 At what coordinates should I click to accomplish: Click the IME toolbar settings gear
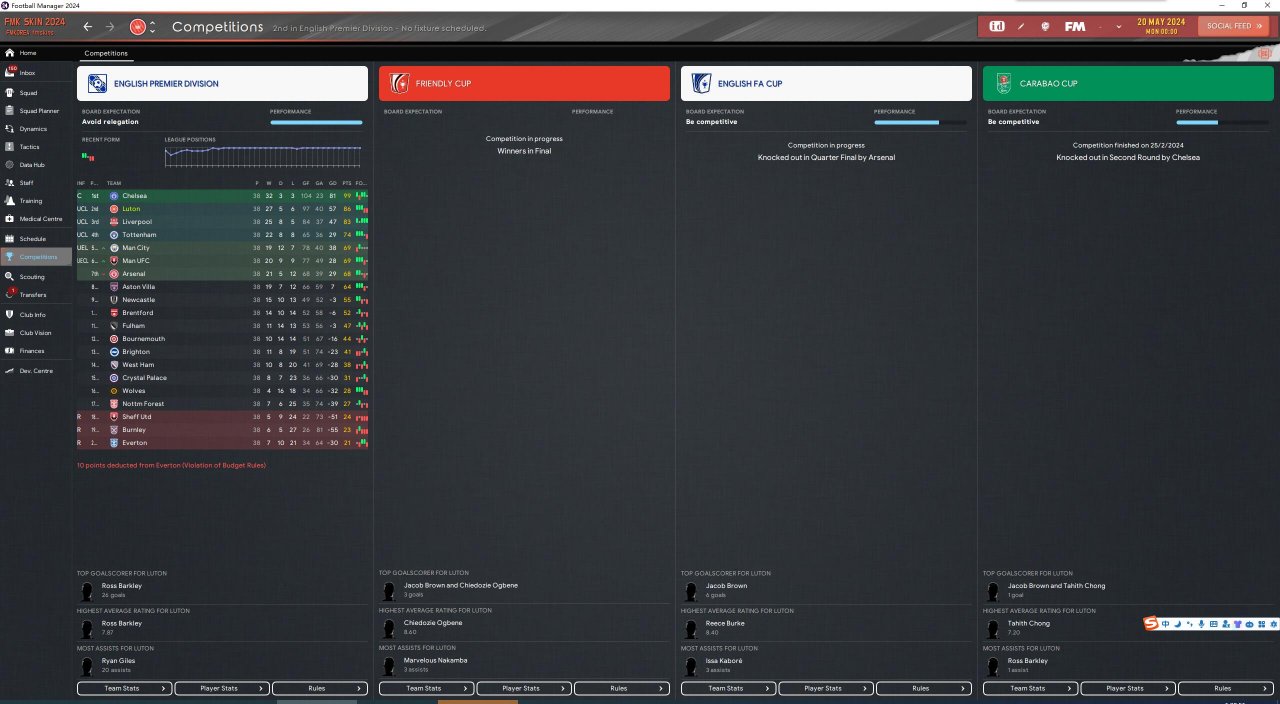[1273, 624]
